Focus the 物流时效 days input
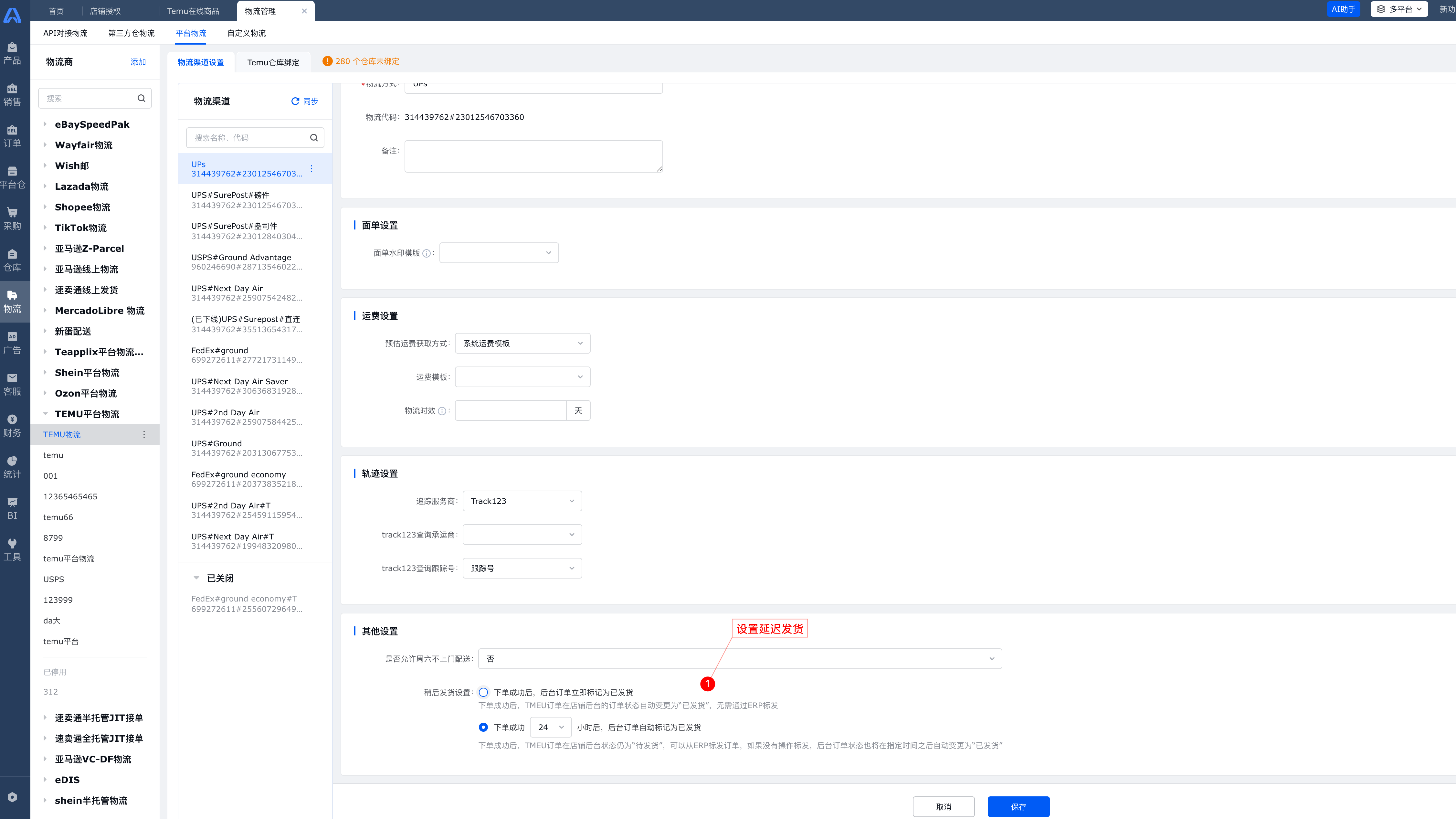This screenshot has height=819, width=1456. pos(511,410)
